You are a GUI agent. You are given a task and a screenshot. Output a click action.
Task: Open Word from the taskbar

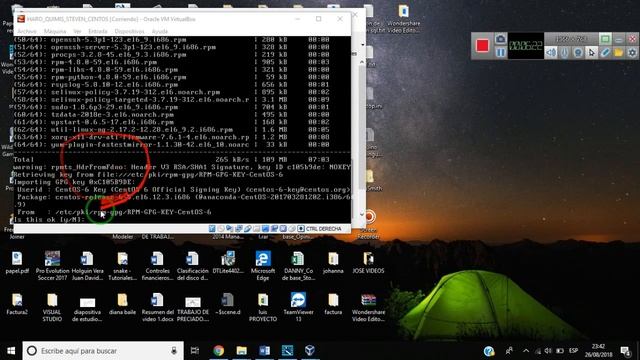tap(264, 351)
